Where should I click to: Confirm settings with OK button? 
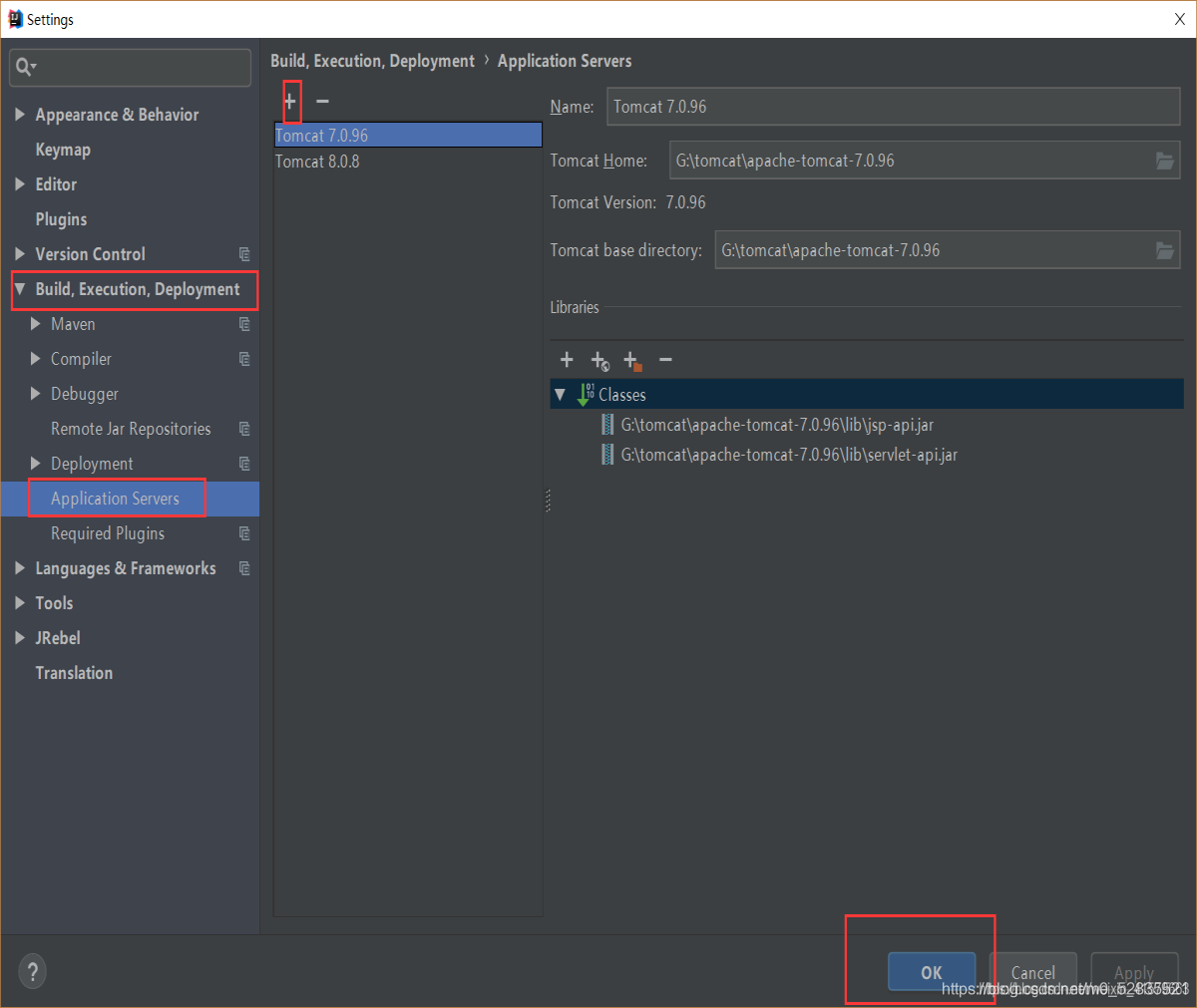pyautogui.click(x=932, y=972)
